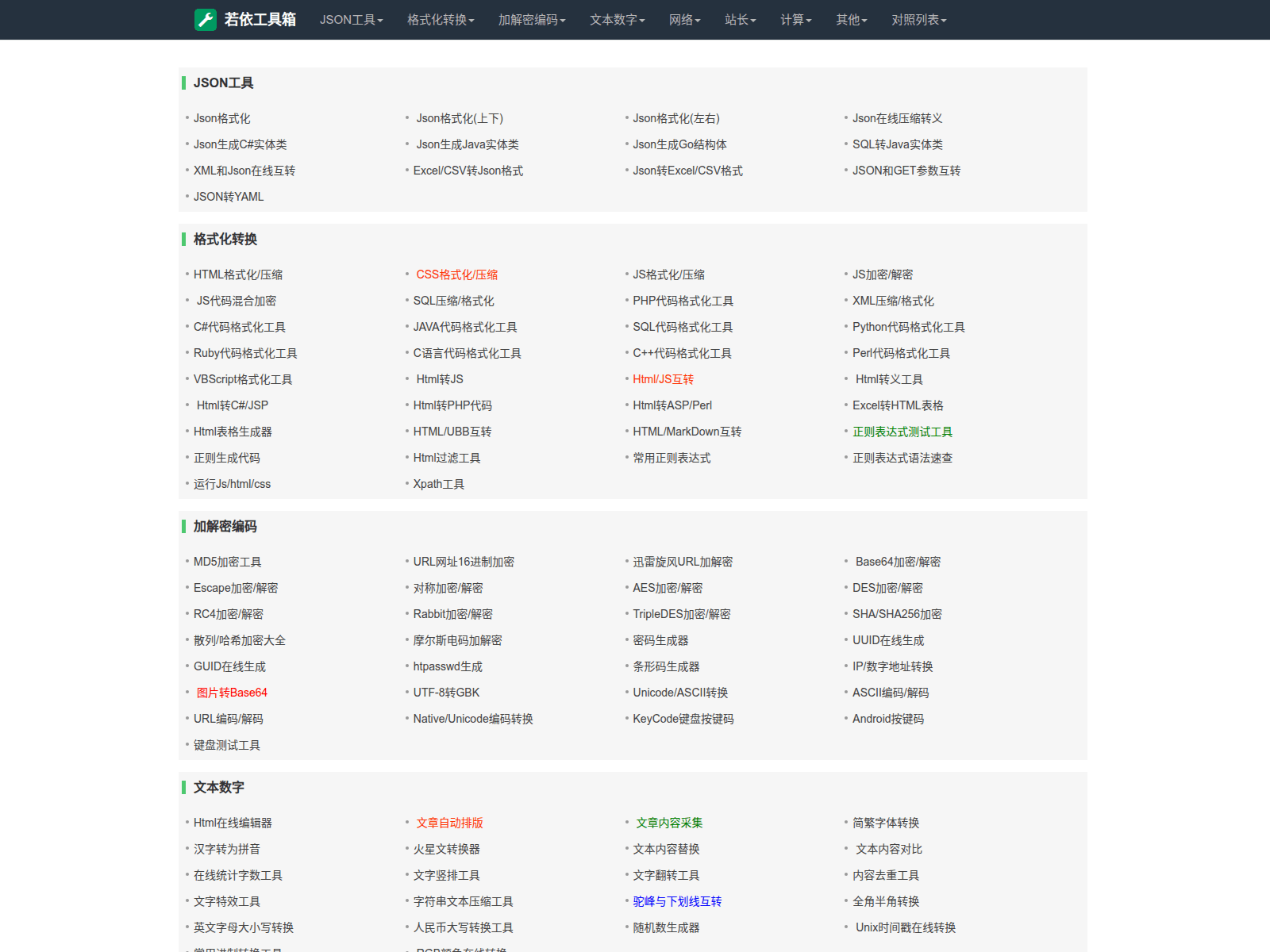Open the 站长 dropdown in navbar
Screen dimensions: 1270x952
coord(740,20)
